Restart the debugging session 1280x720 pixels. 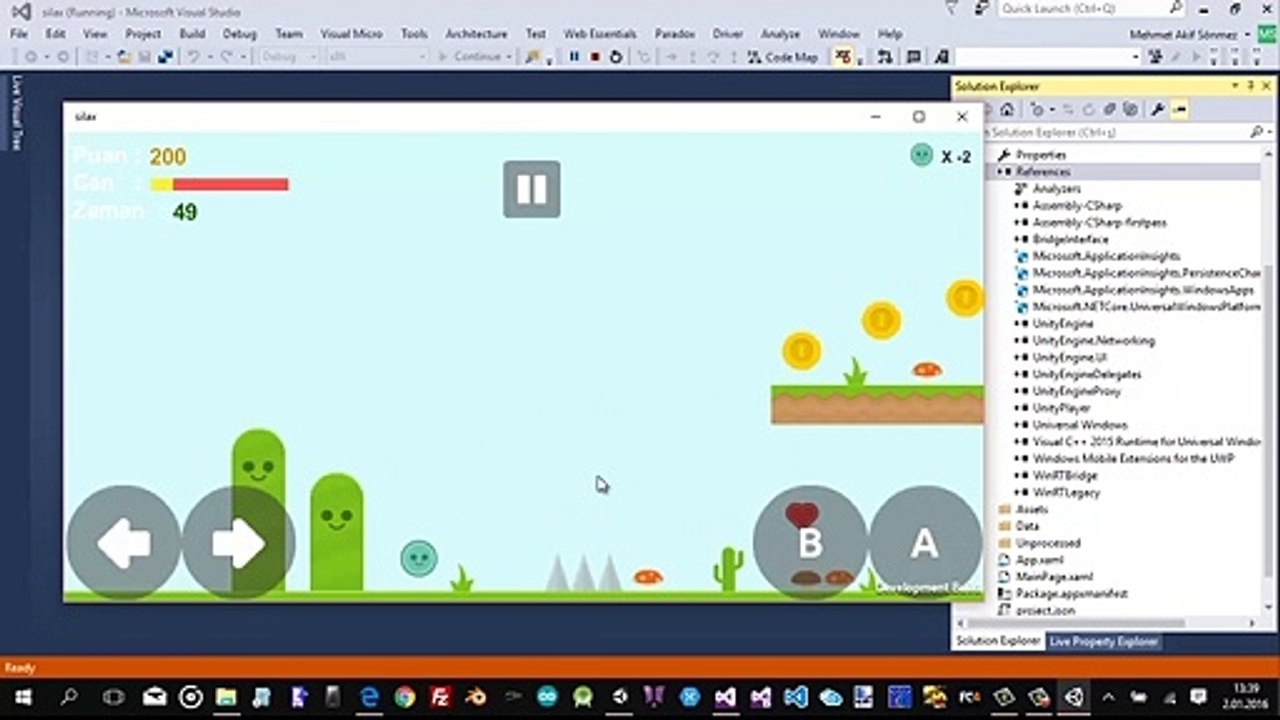[x=616, y=57]
